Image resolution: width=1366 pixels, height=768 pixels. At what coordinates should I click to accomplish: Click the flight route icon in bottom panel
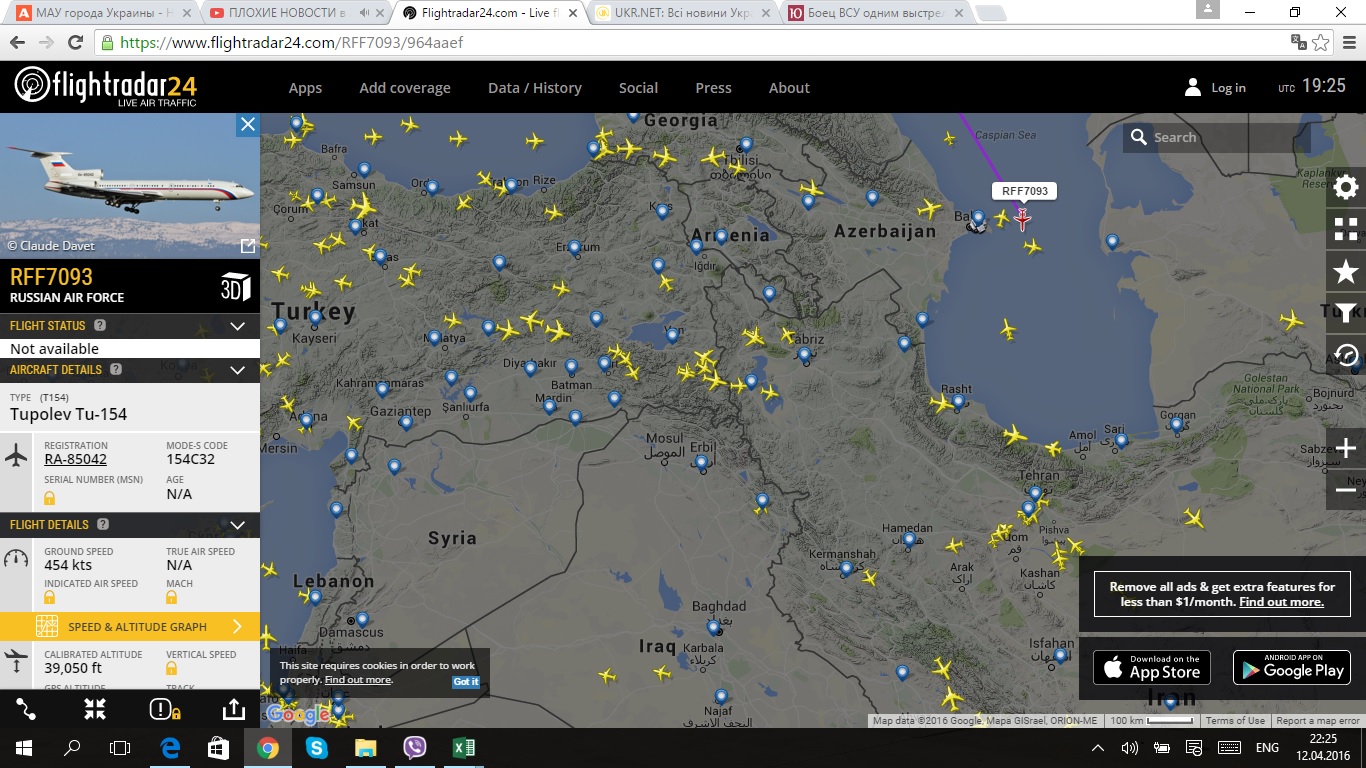27,709
